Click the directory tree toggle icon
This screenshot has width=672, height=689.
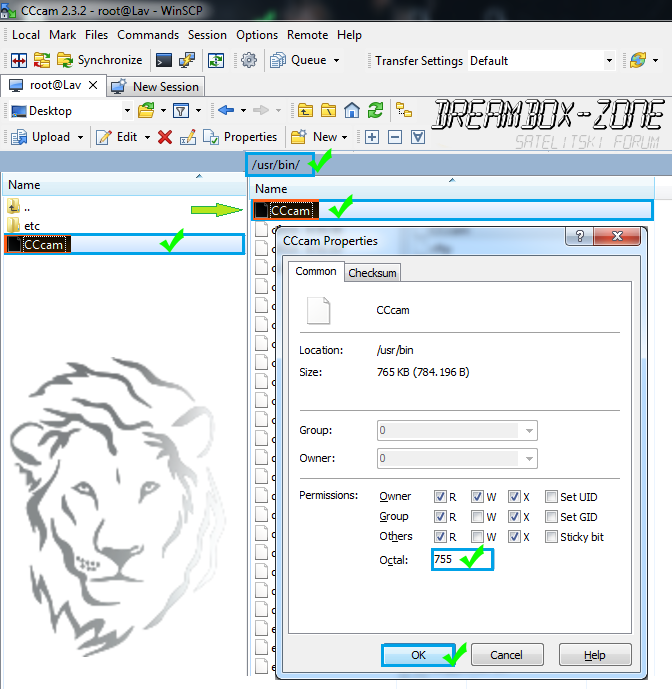[403, 110]
